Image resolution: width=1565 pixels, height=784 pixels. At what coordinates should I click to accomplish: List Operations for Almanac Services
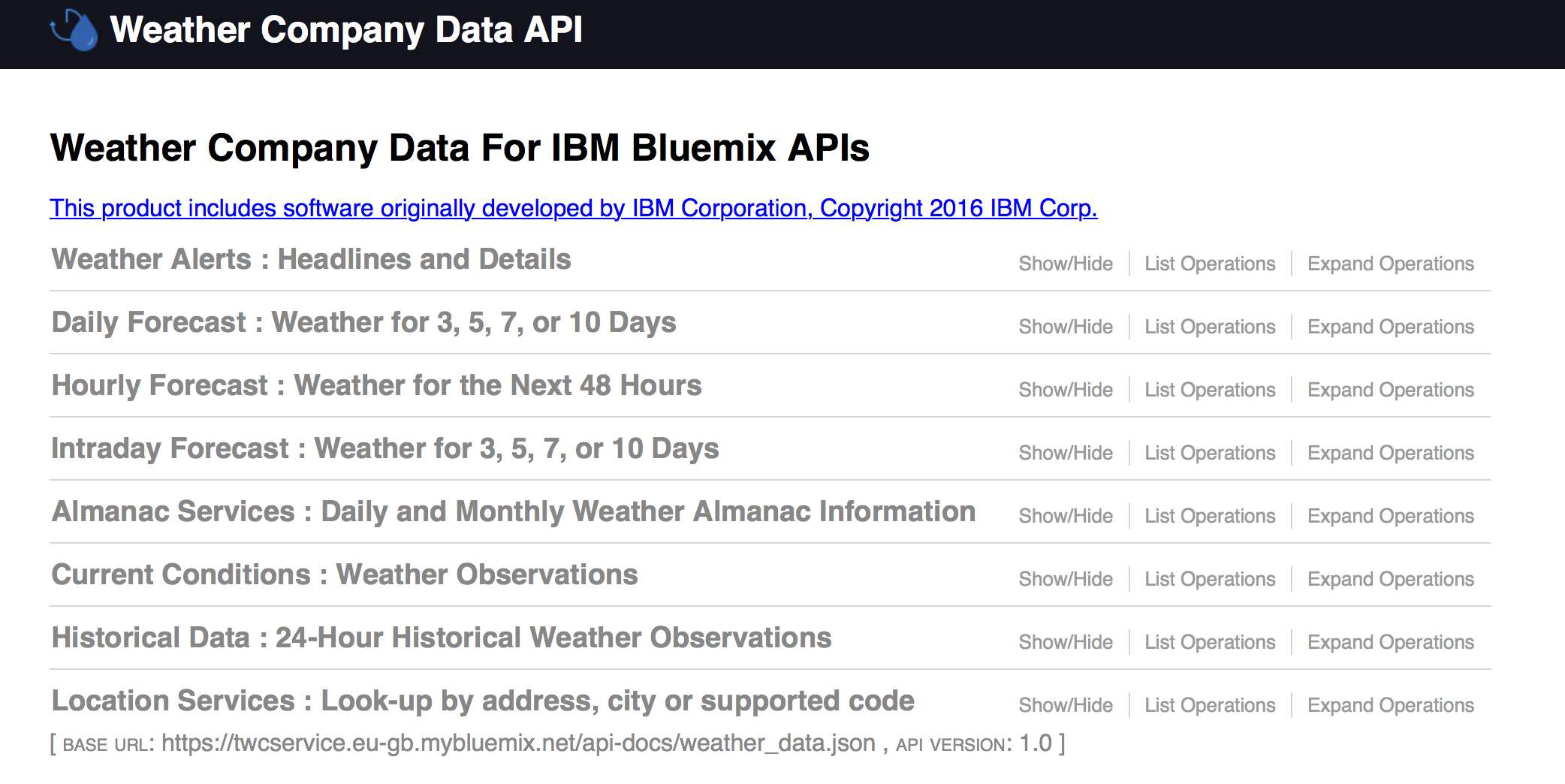pos(1210,516)
